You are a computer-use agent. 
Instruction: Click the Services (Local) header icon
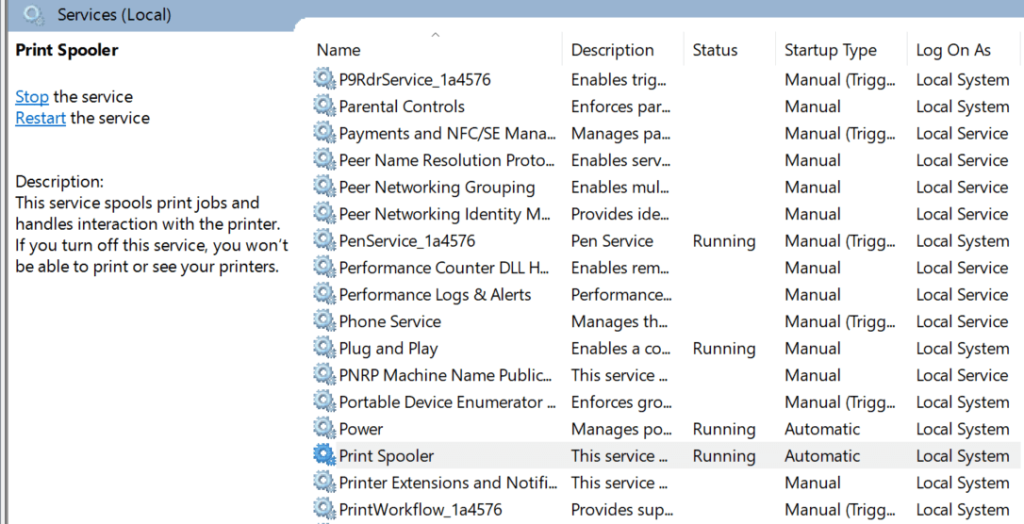point(33,15)
